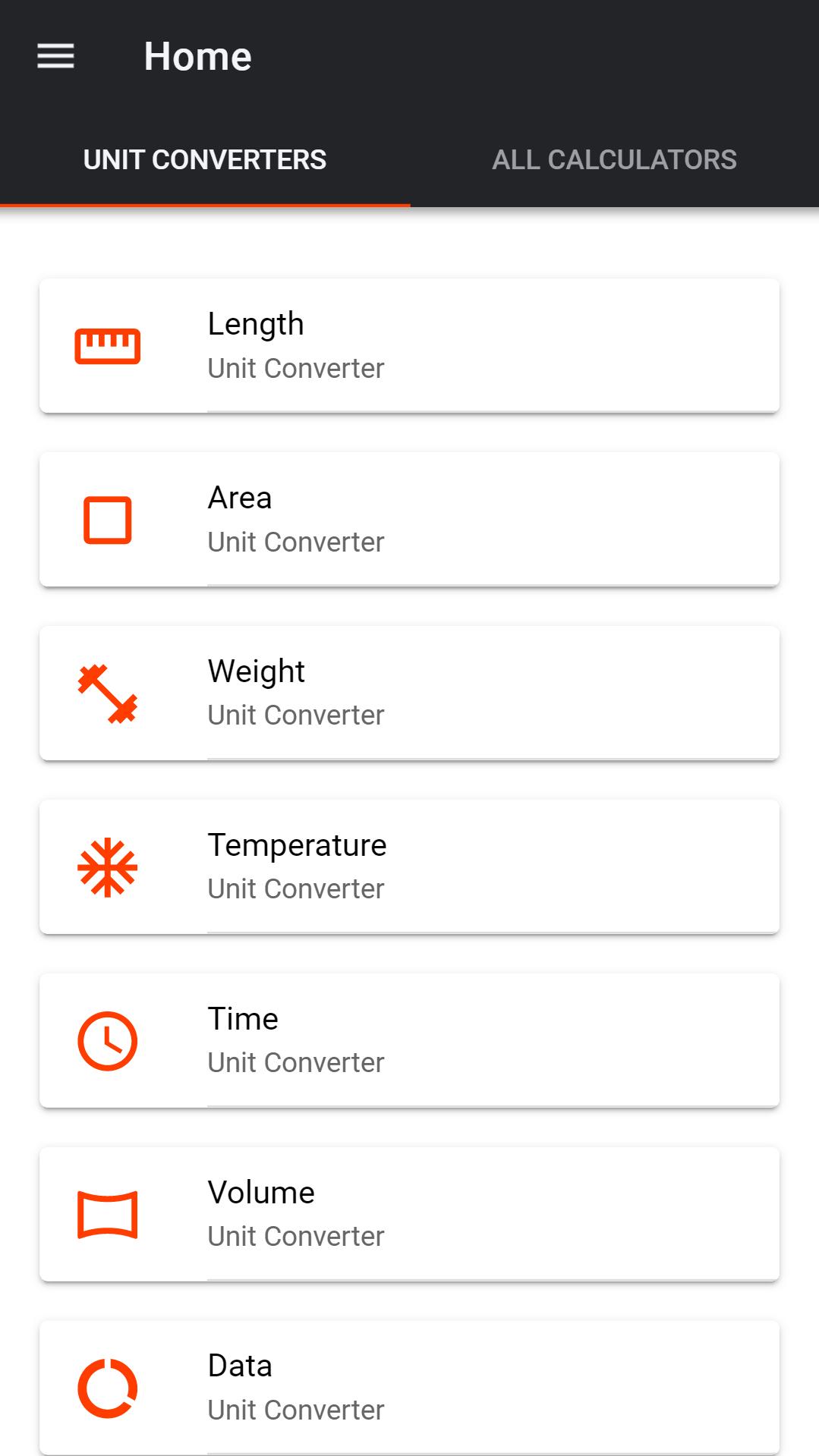Open the Length unit converter card
The width and height of the screenshot is (819, 1456).
click(409, 346)
